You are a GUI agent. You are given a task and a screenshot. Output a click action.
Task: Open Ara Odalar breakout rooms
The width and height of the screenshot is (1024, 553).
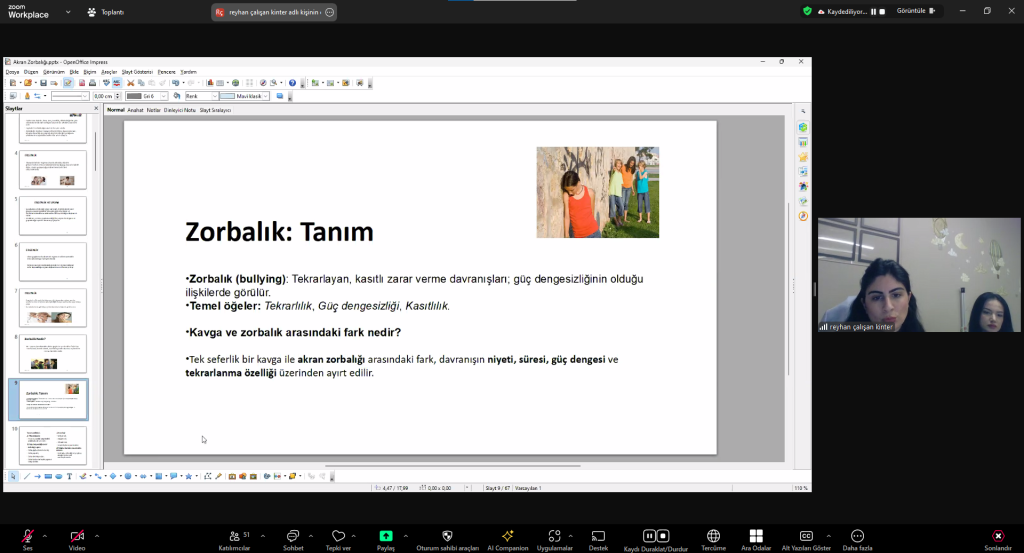pyautogui.click(x=756, y=536)
